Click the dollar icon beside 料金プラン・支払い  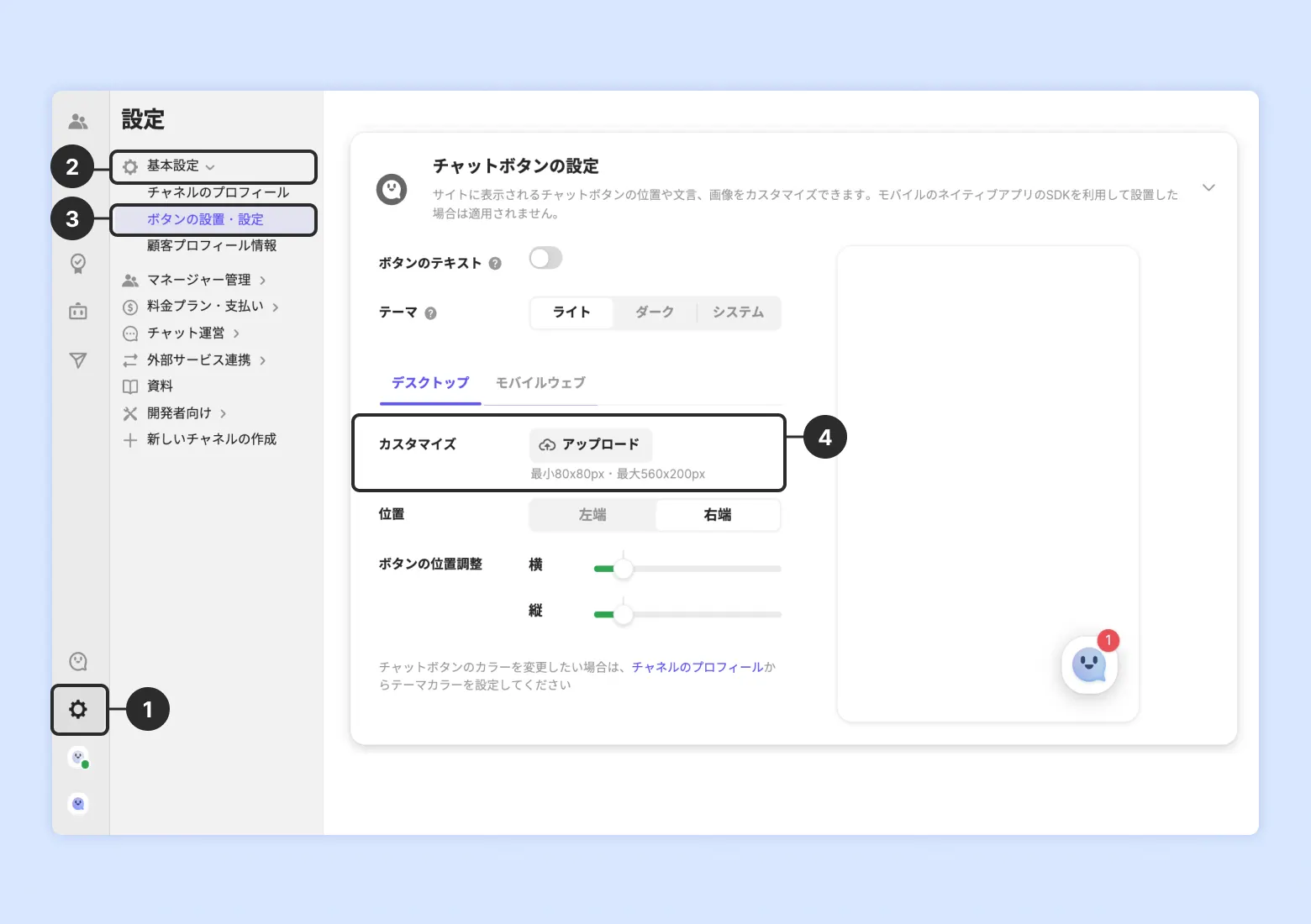[x=130, y=307]
